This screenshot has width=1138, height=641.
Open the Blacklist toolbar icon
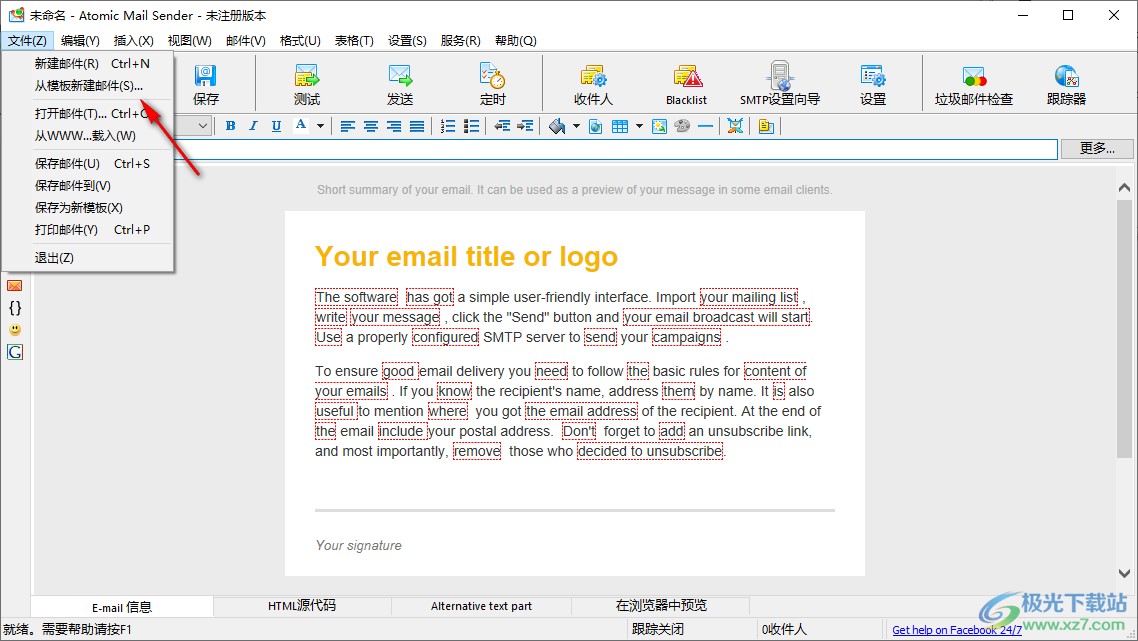[x=687, y=84]
